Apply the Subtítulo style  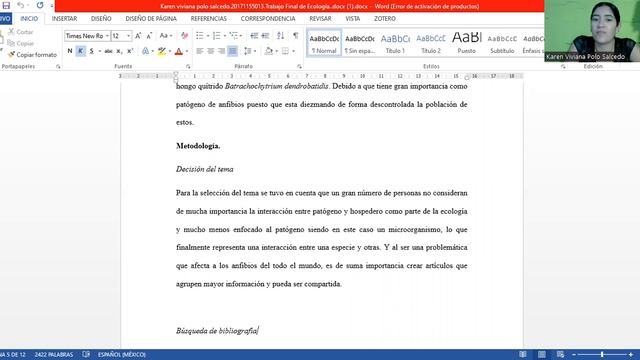click(x=502, y=43)
